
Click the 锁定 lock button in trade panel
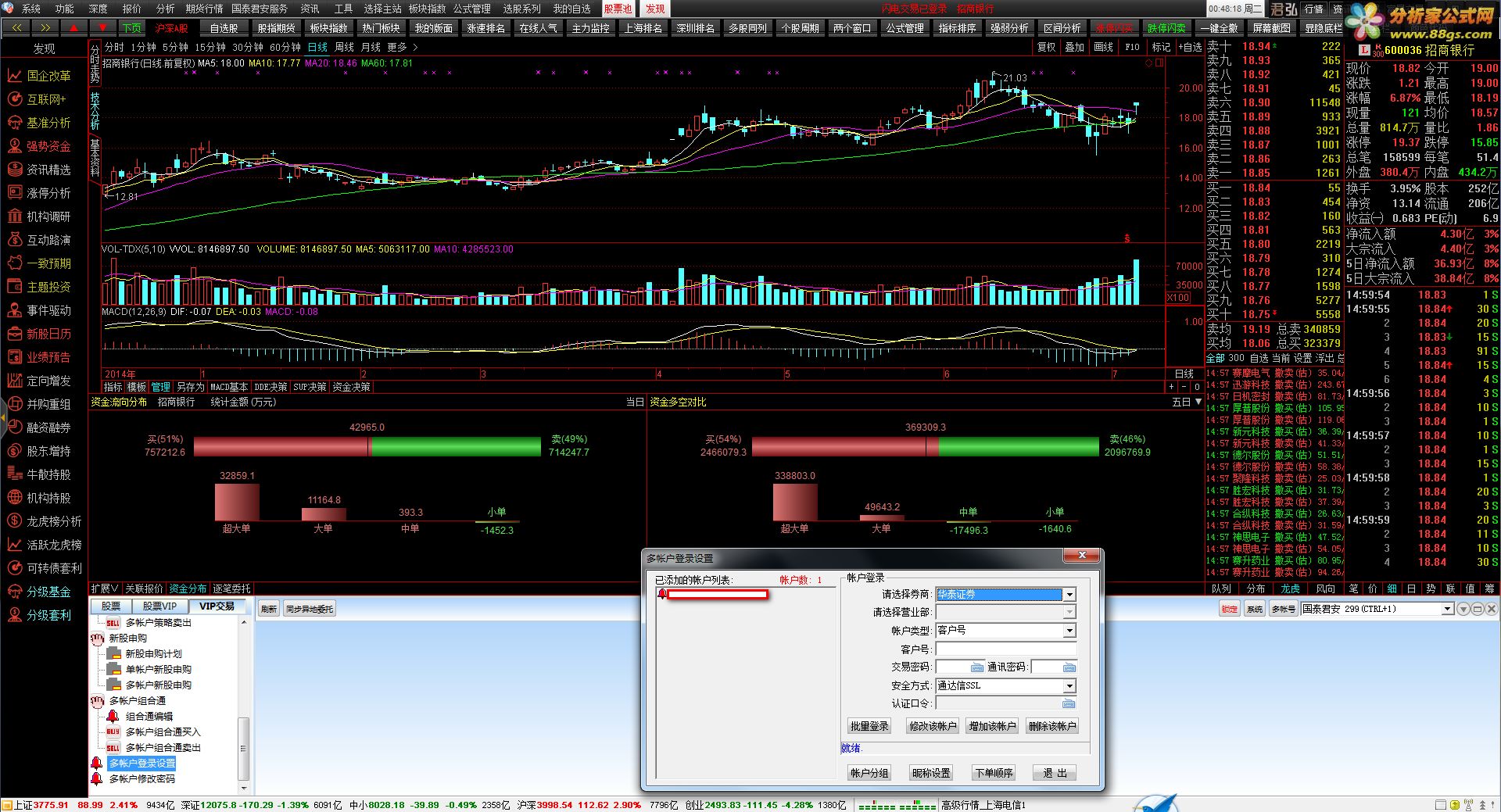tap(1229, 610)
